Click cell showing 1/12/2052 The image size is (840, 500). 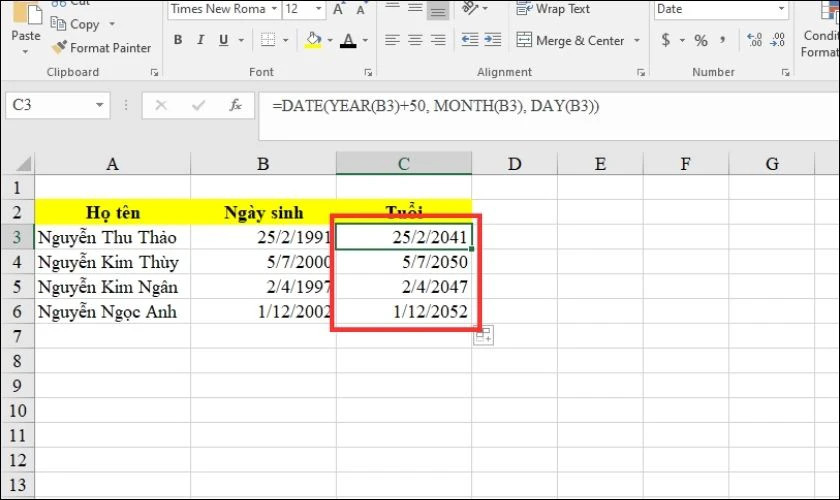[x=404, y=311]
